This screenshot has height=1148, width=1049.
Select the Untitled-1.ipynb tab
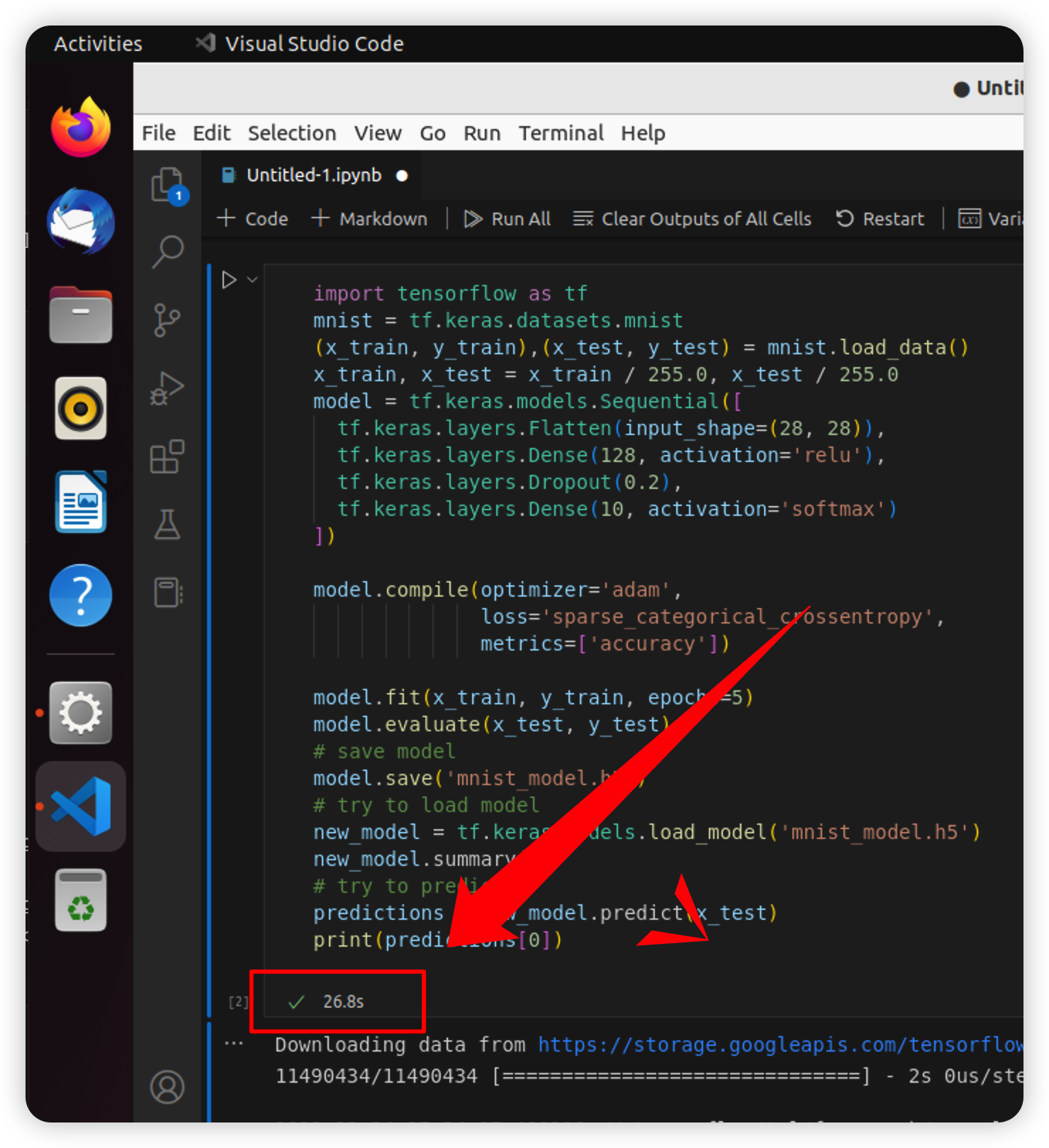313,175
